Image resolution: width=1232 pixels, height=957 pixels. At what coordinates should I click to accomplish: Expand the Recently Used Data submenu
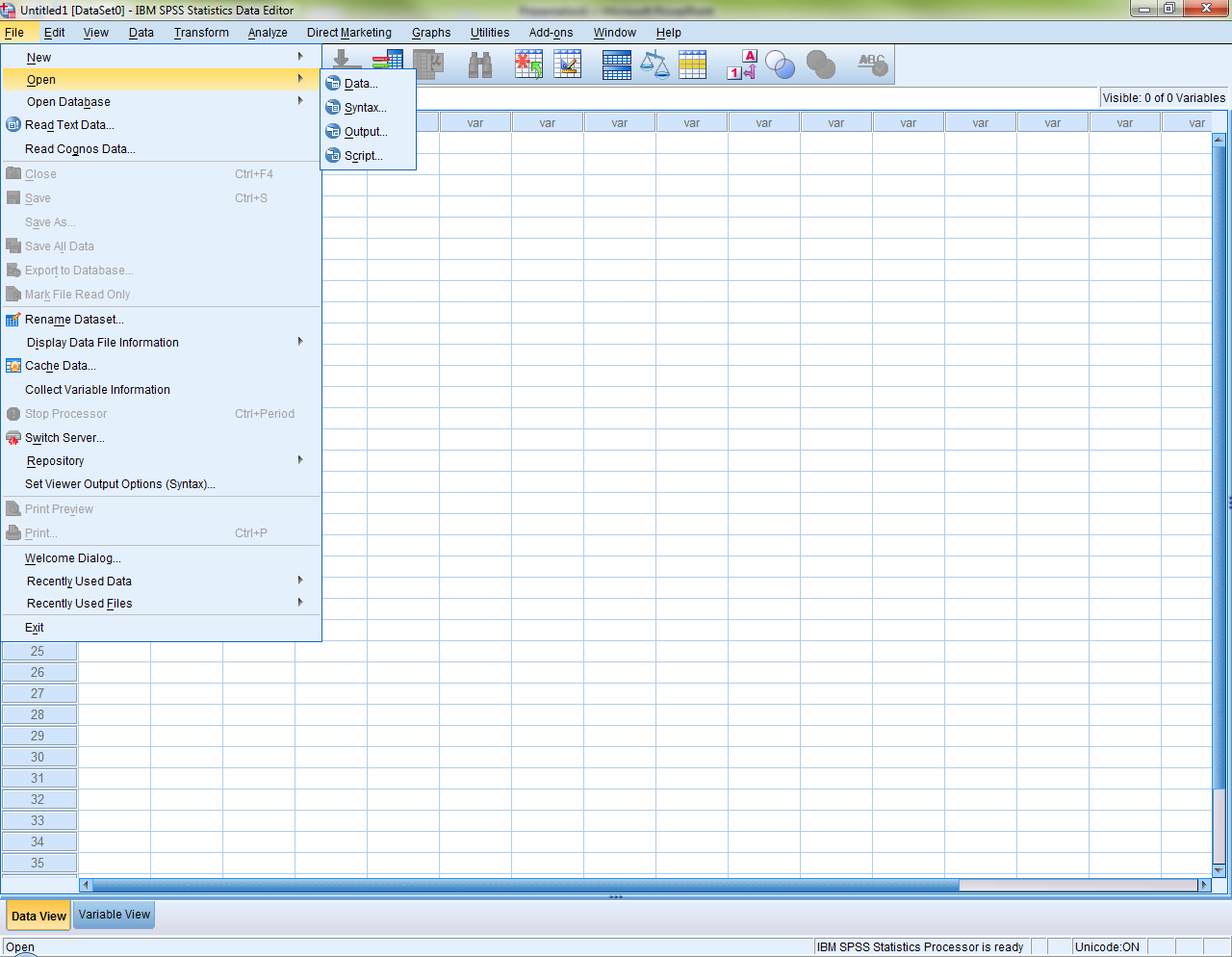point(161,582)
